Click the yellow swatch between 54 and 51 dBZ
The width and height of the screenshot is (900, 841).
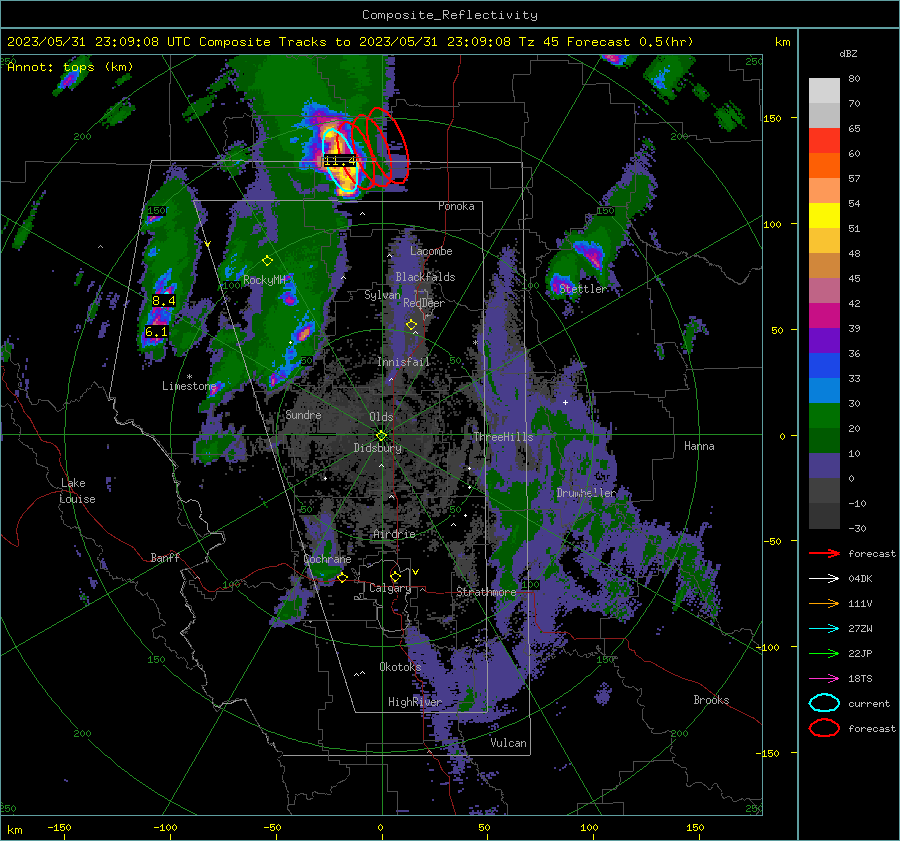[824, 216]
